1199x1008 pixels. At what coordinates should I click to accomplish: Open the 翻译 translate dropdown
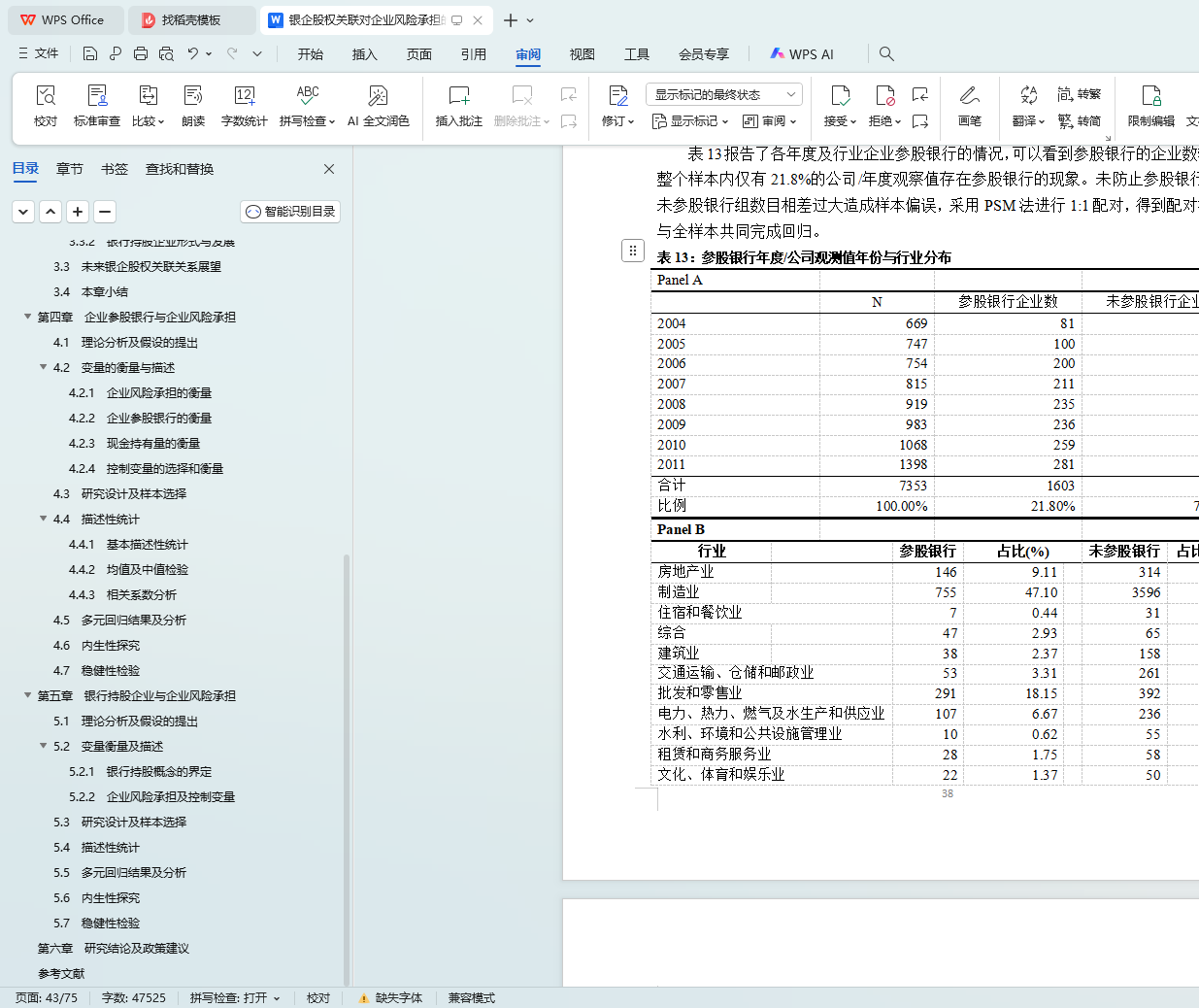pos(1028,121)
